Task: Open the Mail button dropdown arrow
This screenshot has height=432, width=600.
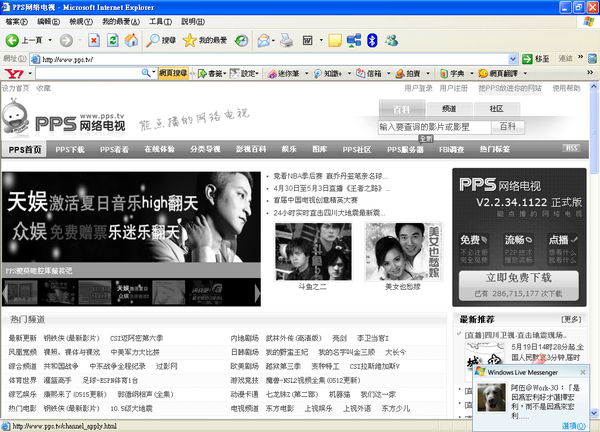Action: (273, 40)
